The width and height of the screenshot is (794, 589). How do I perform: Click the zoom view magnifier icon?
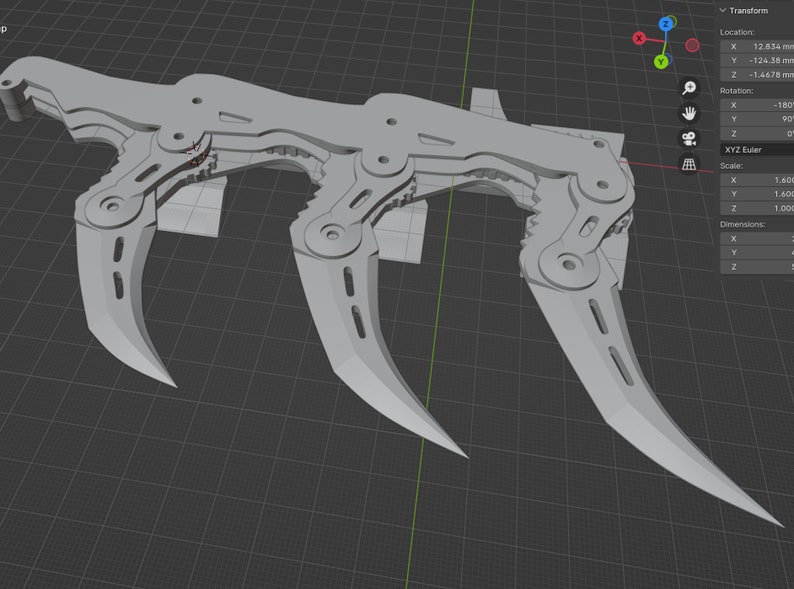pos(689,88)
